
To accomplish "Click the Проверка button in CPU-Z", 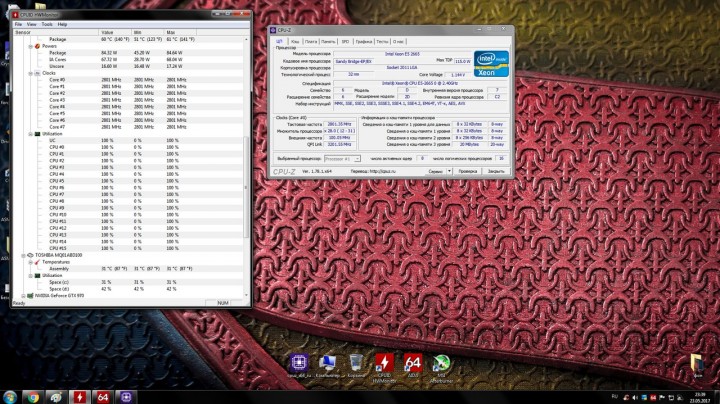I will 467,171.
